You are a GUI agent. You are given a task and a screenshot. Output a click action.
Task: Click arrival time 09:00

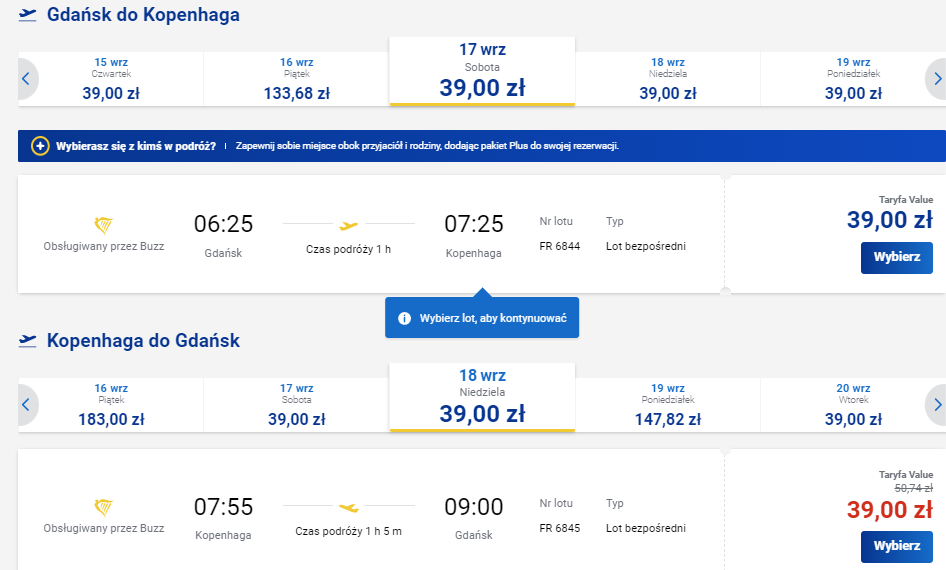point(474,507)
